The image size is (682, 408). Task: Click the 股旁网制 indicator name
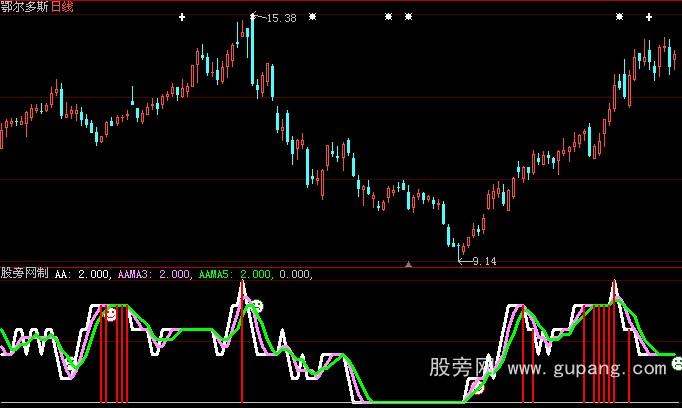[24, 273]
